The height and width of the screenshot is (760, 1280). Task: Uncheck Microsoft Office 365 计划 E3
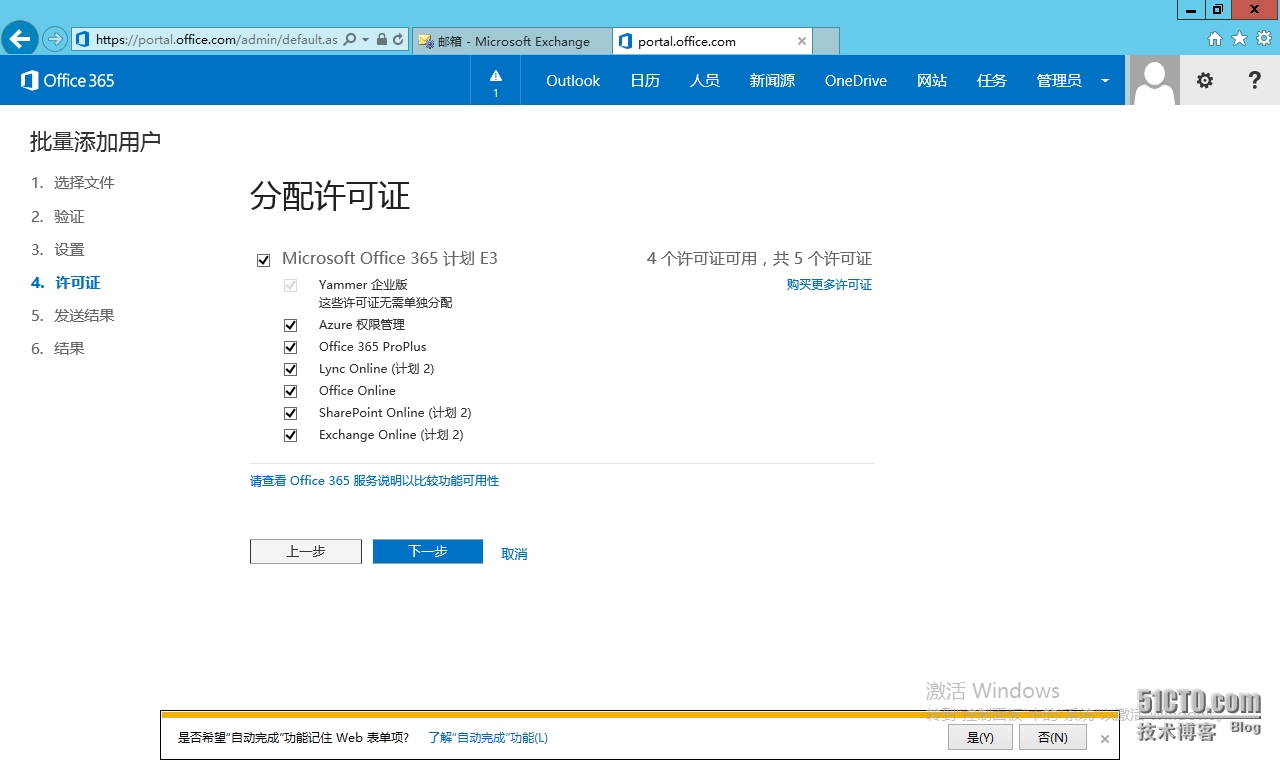(263, 259)
